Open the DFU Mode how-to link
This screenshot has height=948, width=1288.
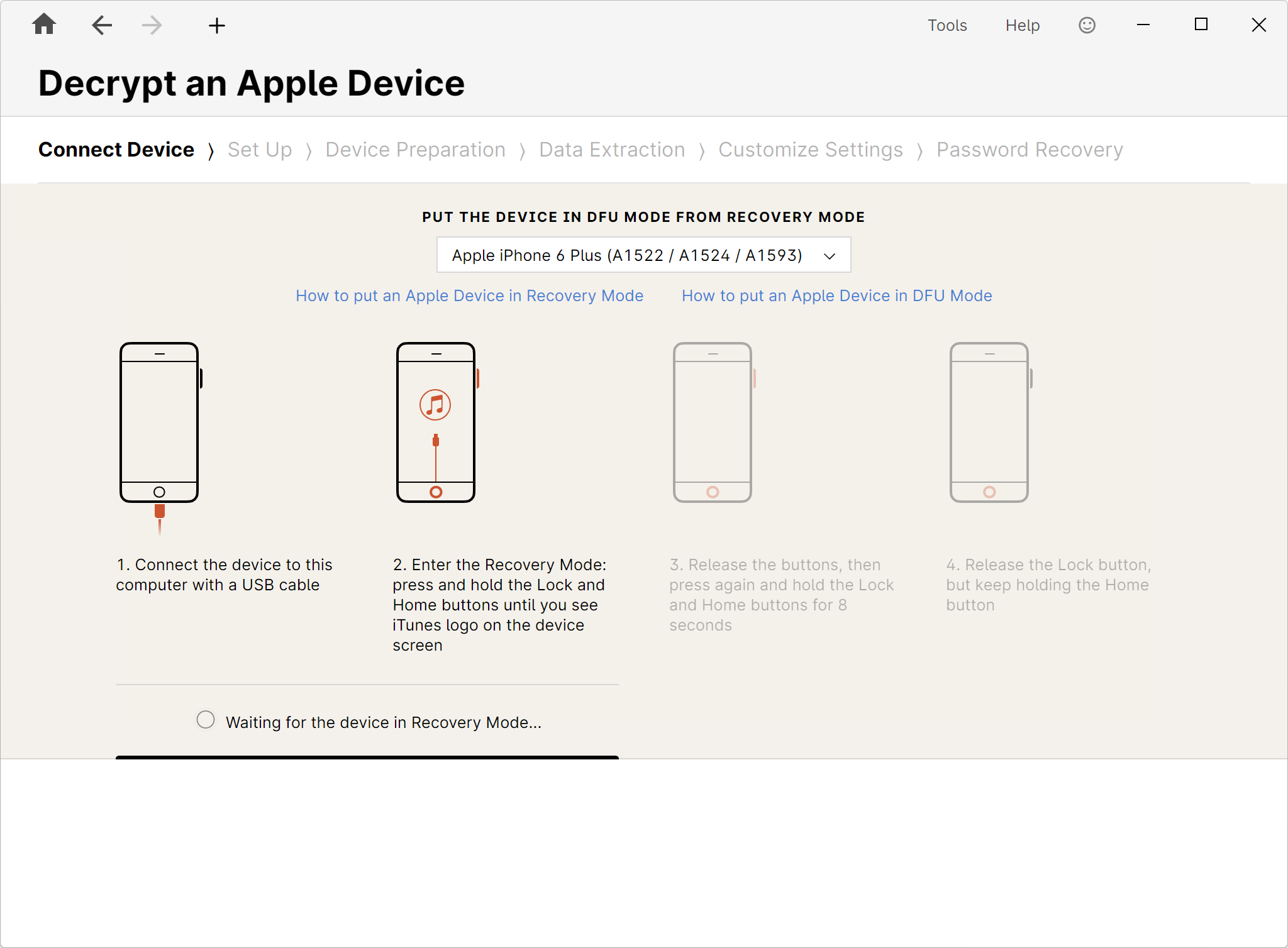(837, 295)
